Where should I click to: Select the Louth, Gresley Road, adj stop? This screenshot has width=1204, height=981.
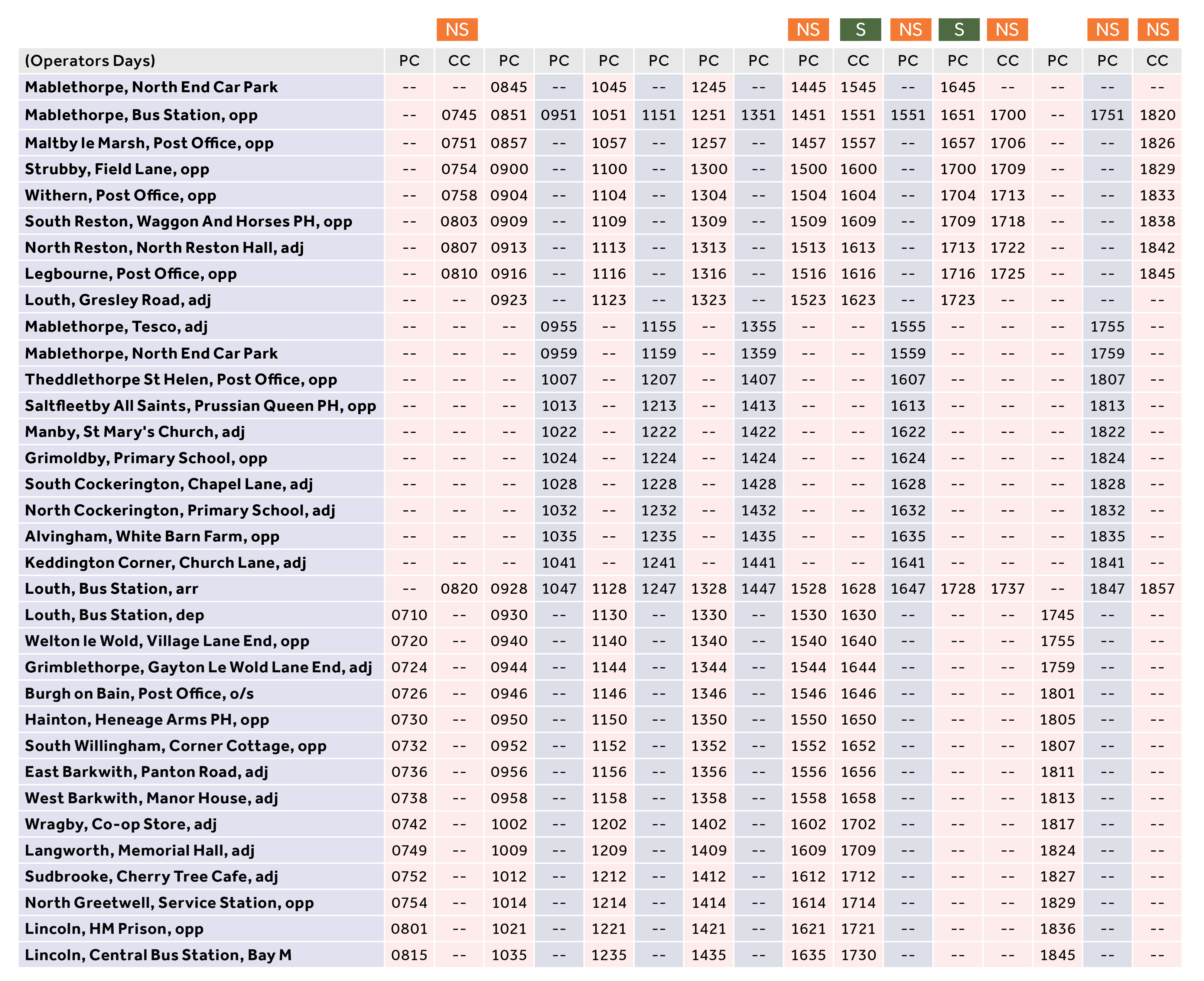(x=118, y=300)
